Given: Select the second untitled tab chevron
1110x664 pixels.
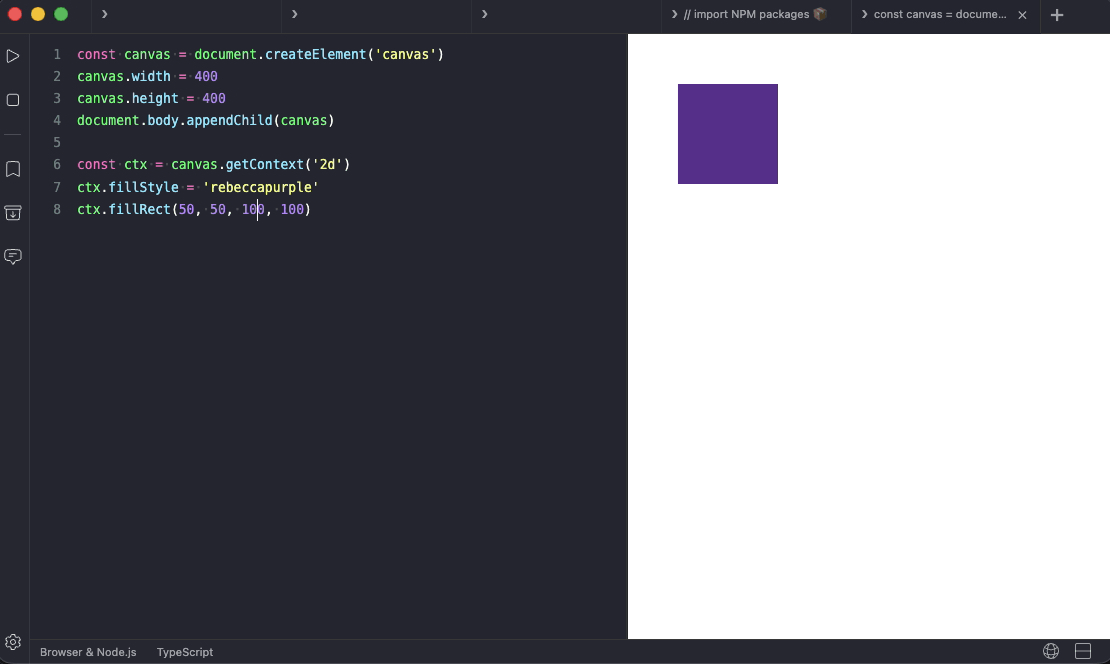Looking at the screenshot, I should 294,14.
